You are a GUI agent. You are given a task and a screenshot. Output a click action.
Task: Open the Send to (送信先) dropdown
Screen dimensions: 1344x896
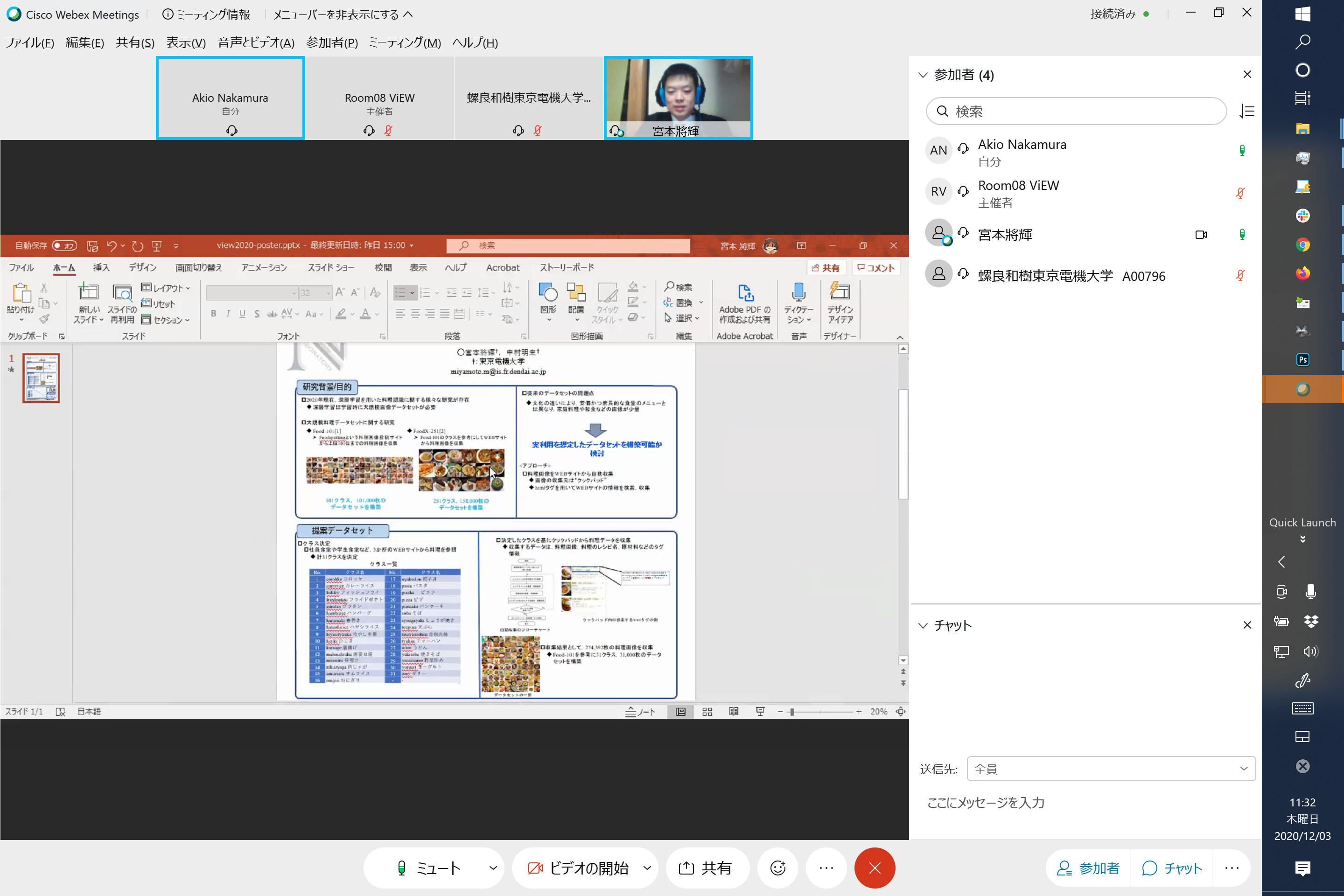pyautogui.click(x=1111, y=769)
